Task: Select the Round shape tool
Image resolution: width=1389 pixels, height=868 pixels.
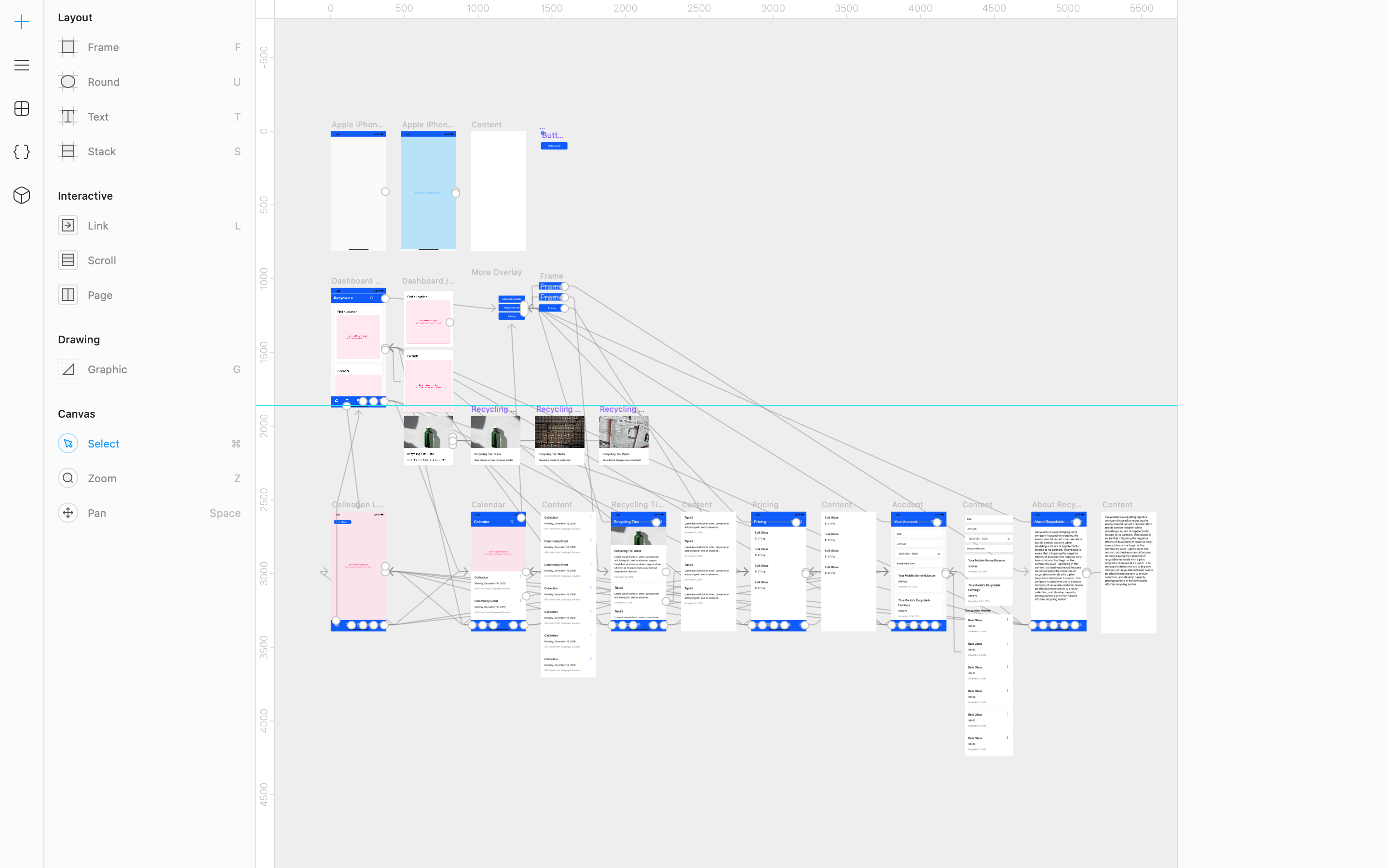Action: (103, 82)
